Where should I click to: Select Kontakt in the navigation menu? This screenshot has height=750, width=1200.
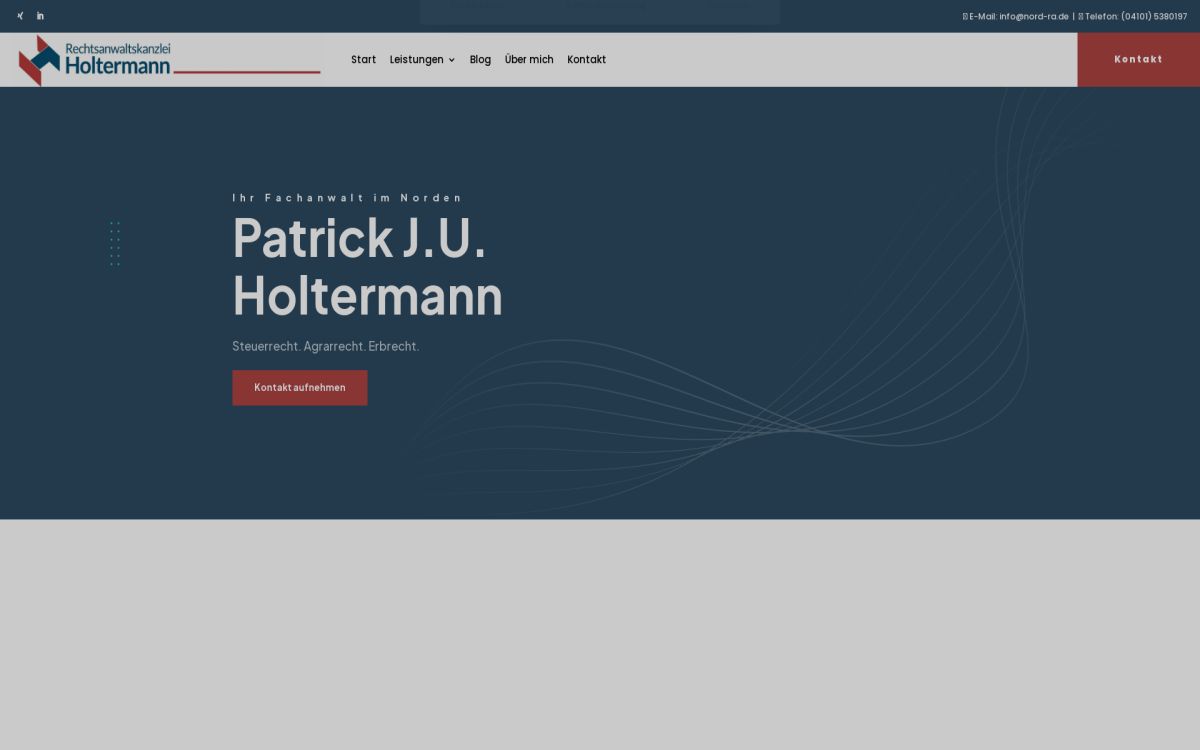click(x=586, y=60)
